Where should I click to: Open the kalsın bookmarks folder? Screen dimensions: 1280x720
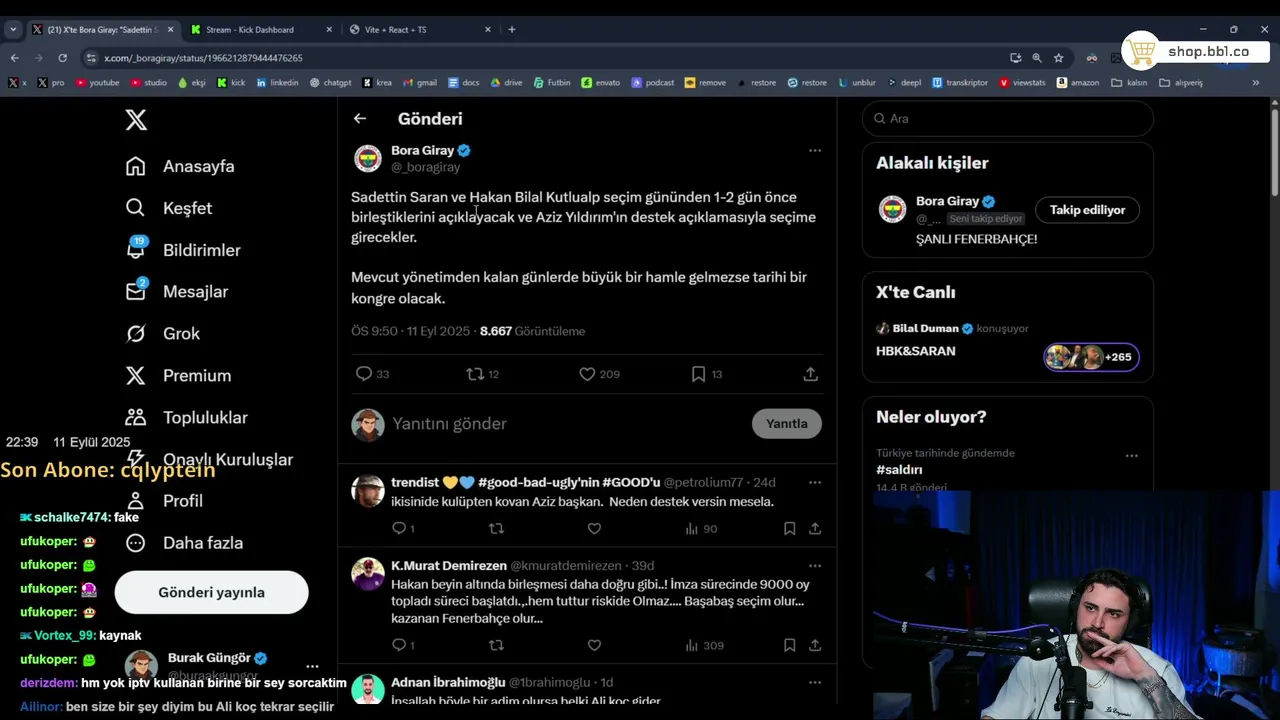[1129, 83]
